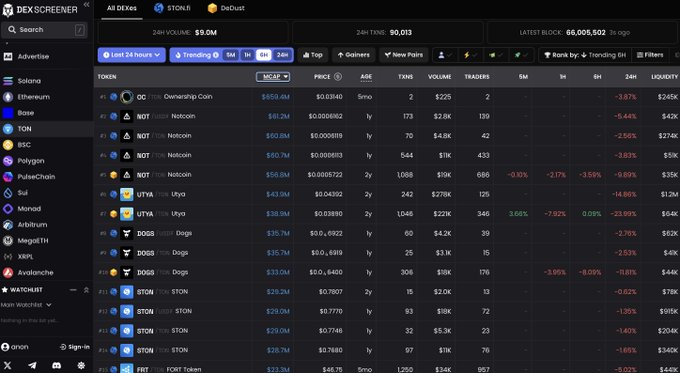Open the Discord icon link

pos(56,365)
